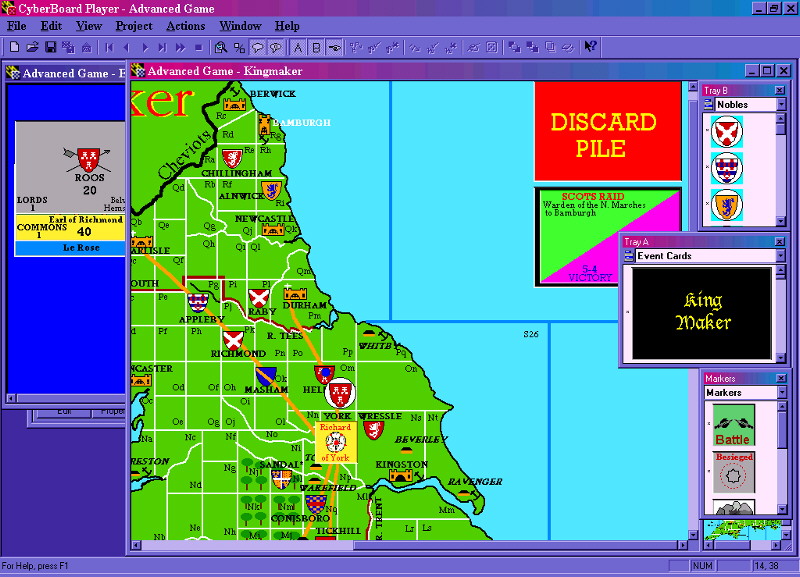
Task: Click Tray A menu icon beside Event Cards
Action: click(x=629, y=256)
